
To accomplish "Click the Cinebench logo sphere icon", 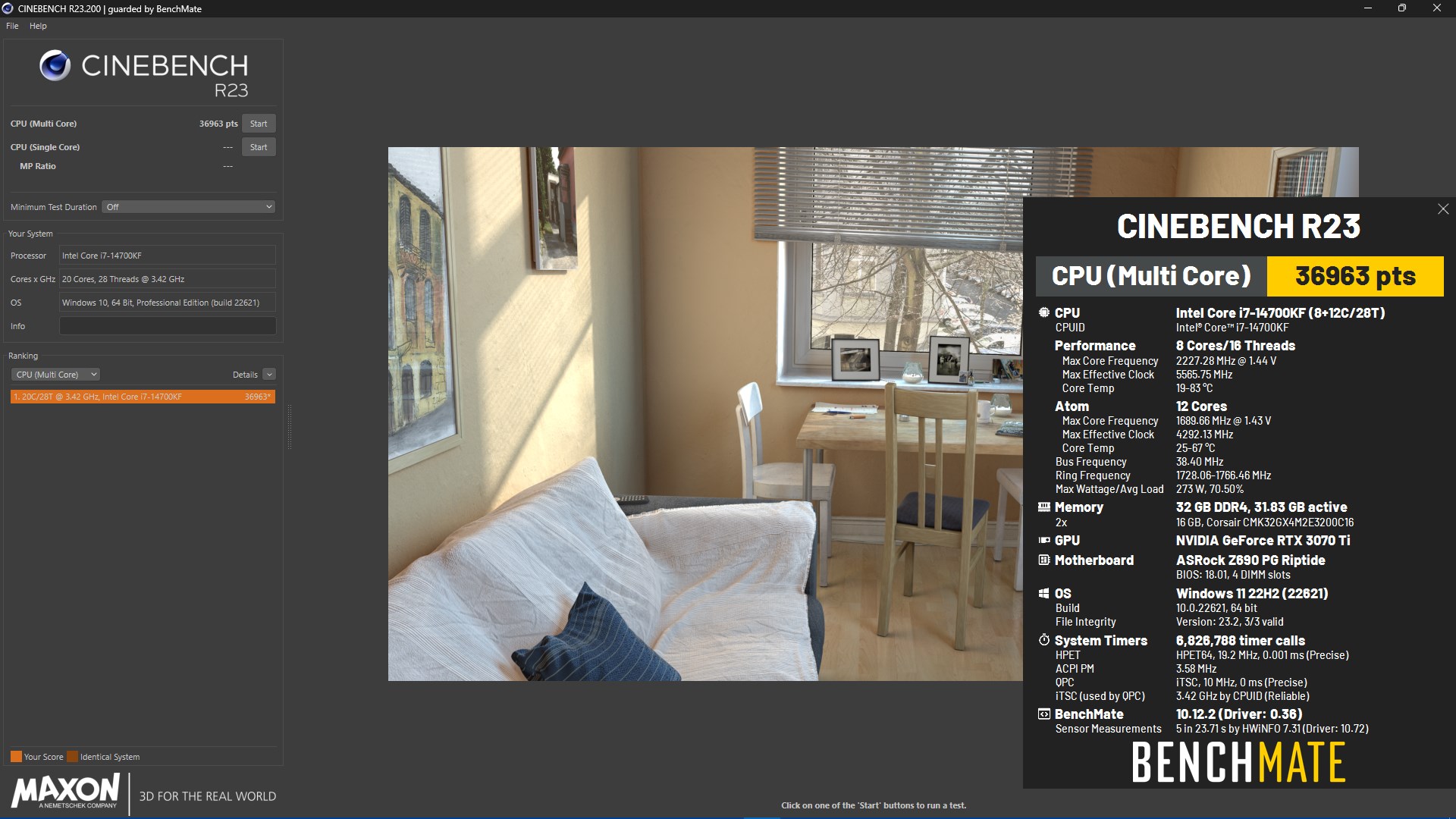I will point(55,66).
